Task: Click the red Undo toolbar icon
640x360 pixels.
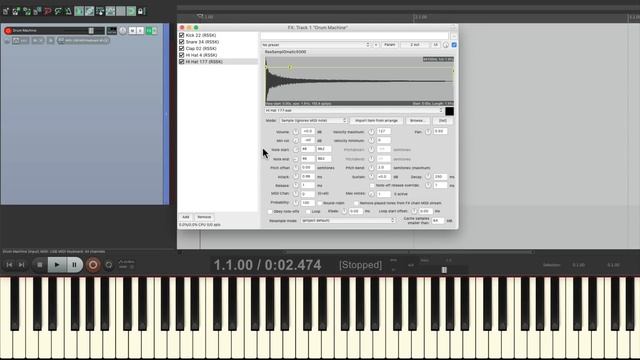Action: coord(48,11)
